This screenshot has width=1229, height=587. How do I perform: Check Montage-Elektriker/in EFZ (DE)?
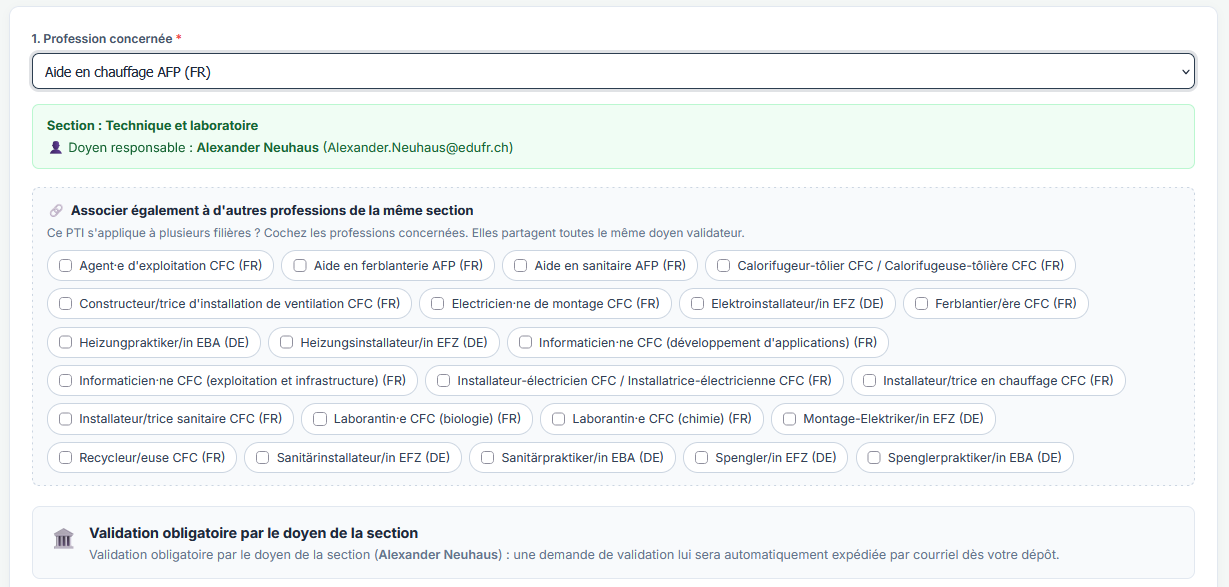[790, 419]
